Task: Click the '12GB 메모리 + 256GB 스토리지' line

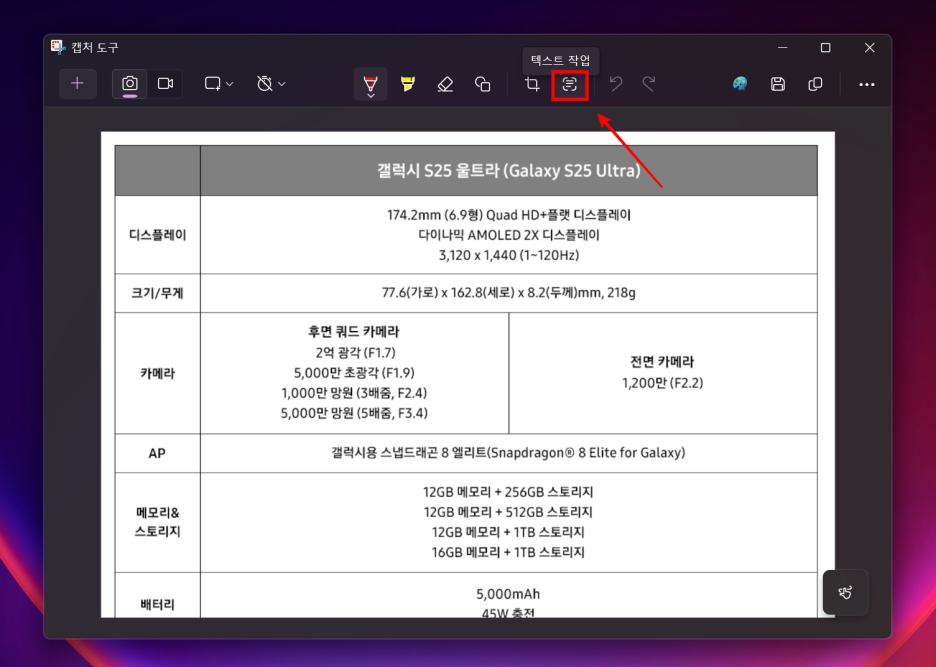Action: pos(509,492)
